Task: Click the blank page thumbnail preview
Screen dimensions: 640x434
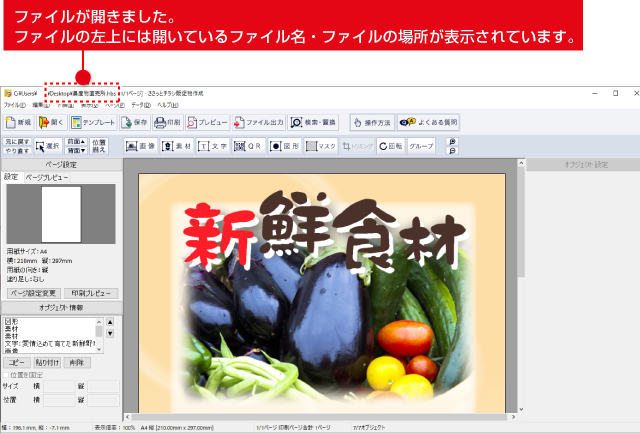Action: click(61, 214)
